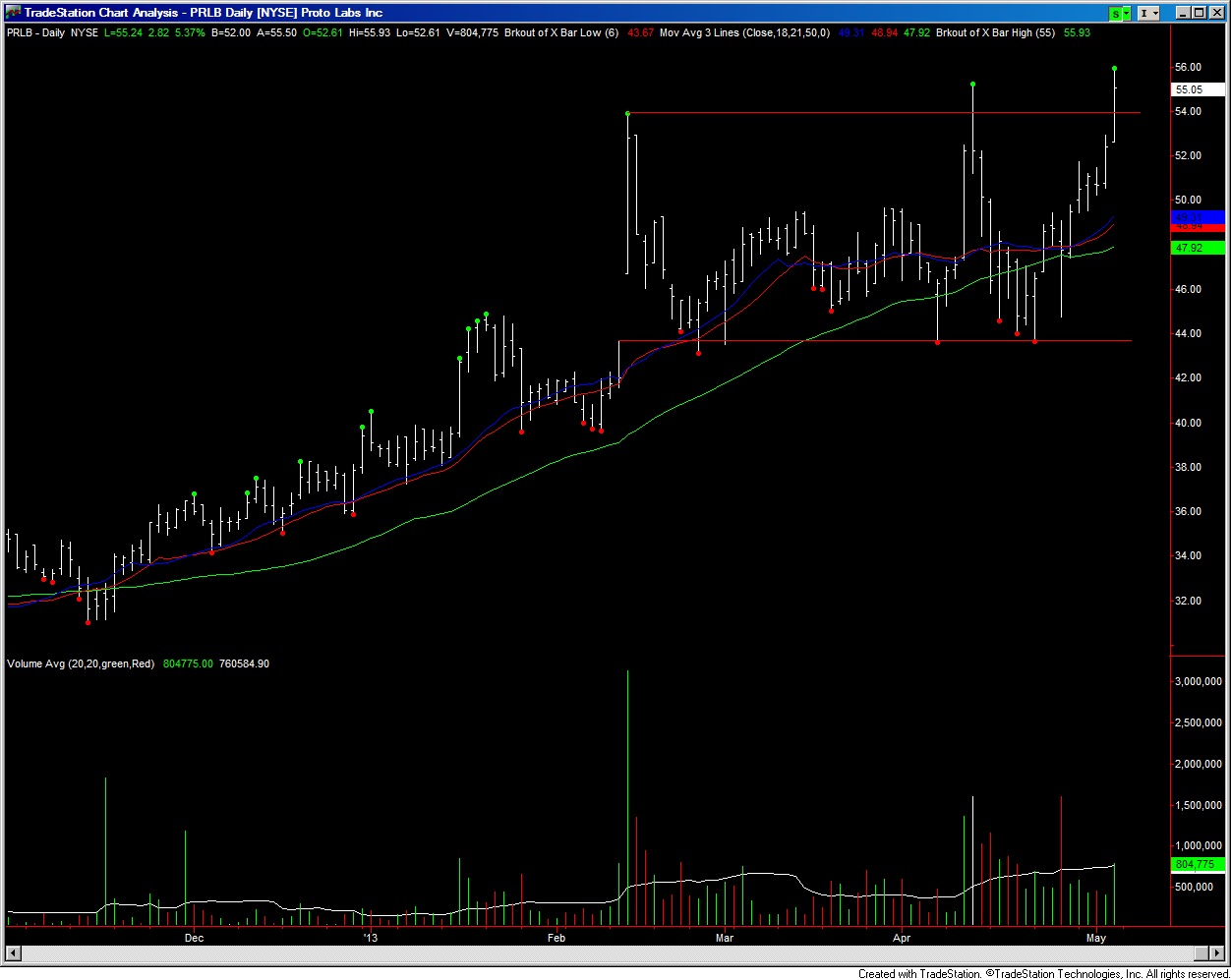Click the red resistance line at 54.00

[x=884, y=113]
